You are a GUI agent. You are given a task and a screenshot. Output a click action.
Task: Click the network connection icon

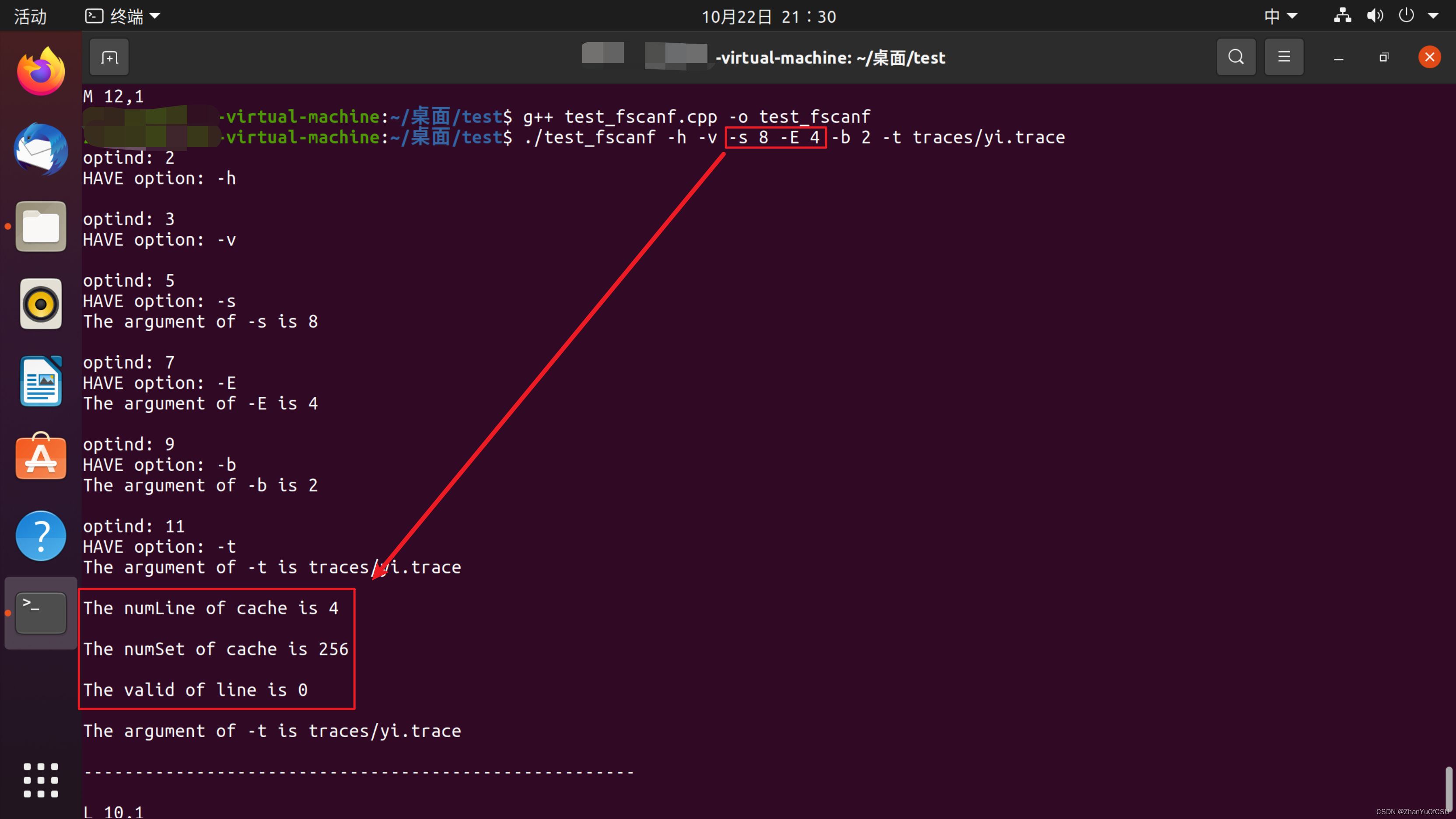1342,16
